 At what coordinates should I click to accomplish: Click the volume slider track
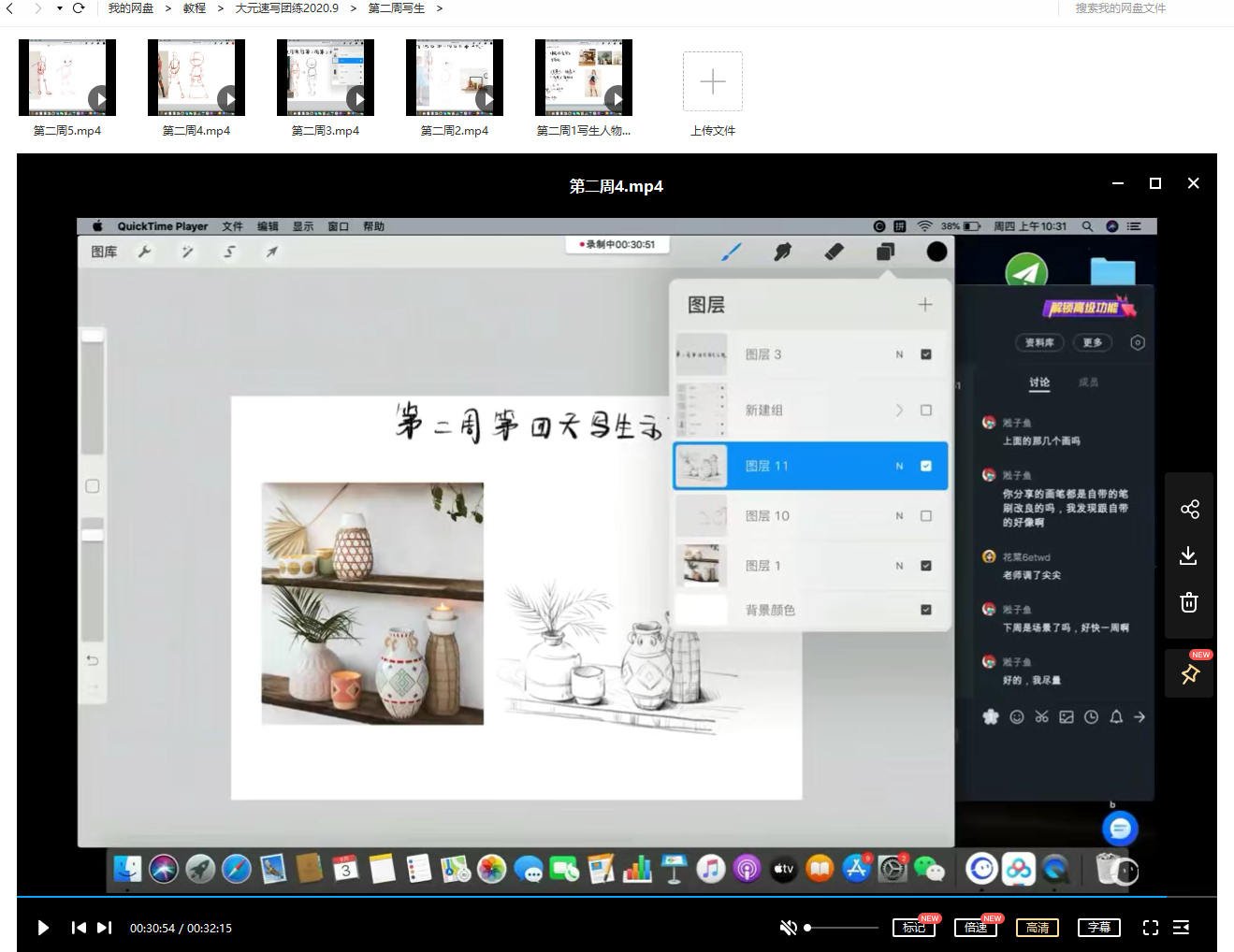pos(842,928)
